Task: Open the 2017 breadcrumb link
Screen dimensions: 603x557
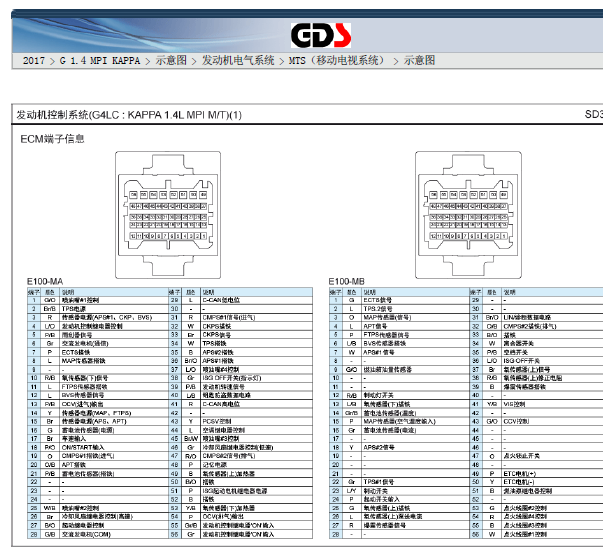Action: (x=33, y=61)
